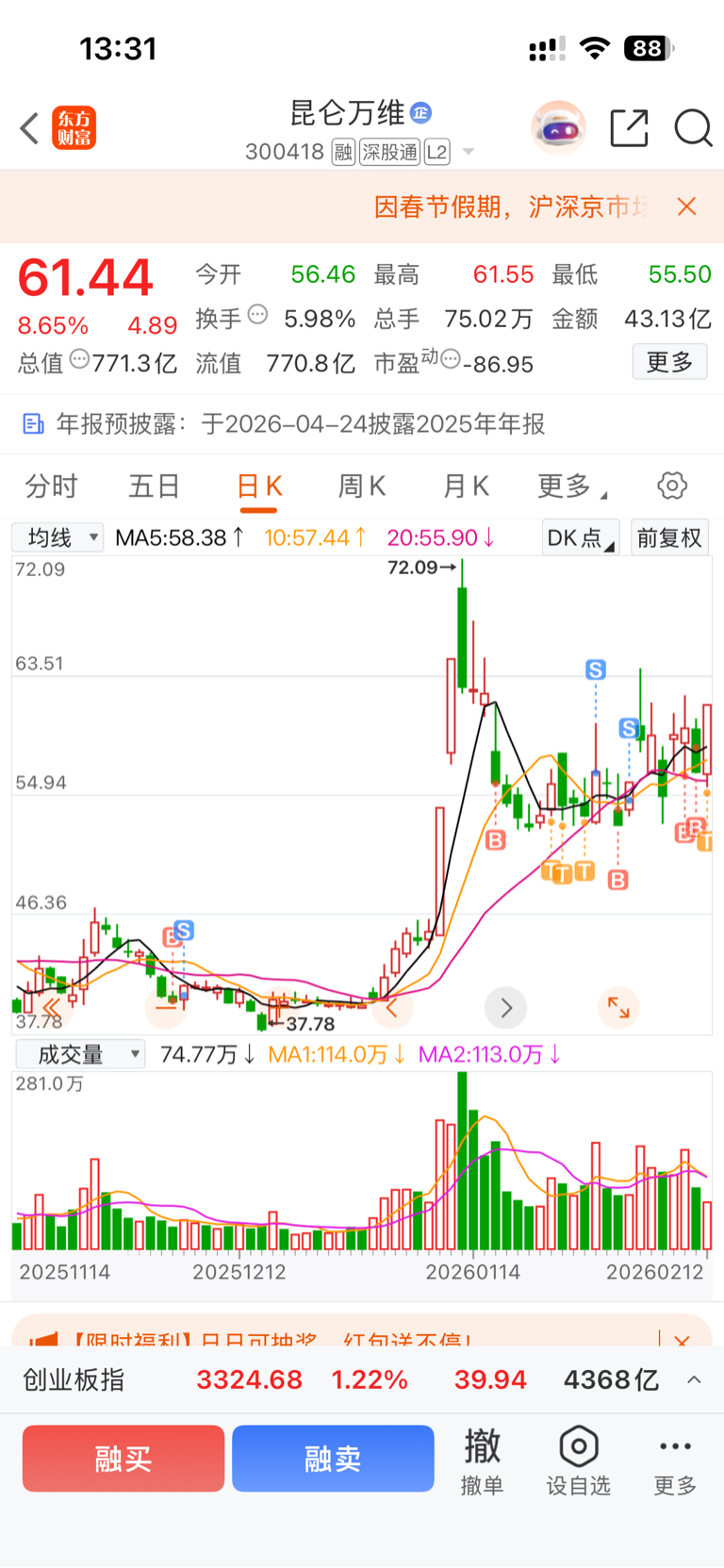Tap the fullscreen expand chart icon

point(618,1008)
